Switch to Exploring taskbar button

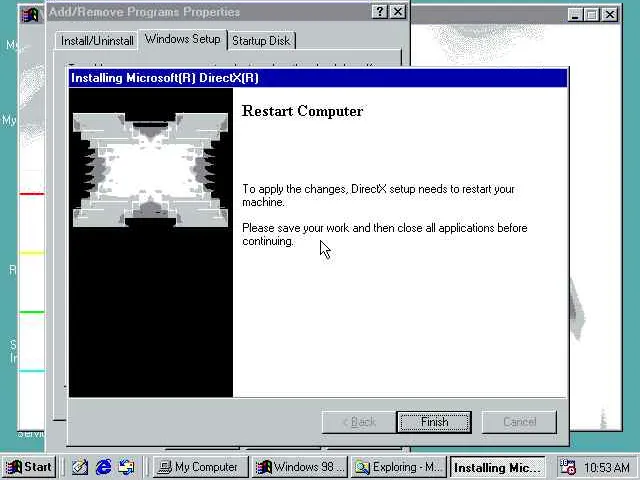point(398,467)
